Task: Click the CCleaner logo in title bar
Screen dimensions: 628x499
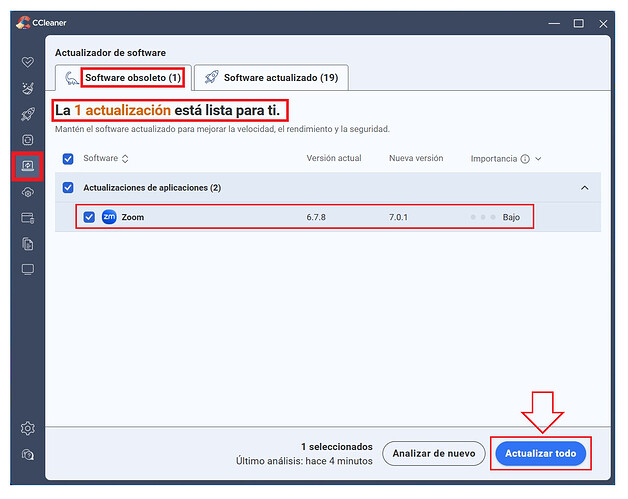Action: [23, 23]
